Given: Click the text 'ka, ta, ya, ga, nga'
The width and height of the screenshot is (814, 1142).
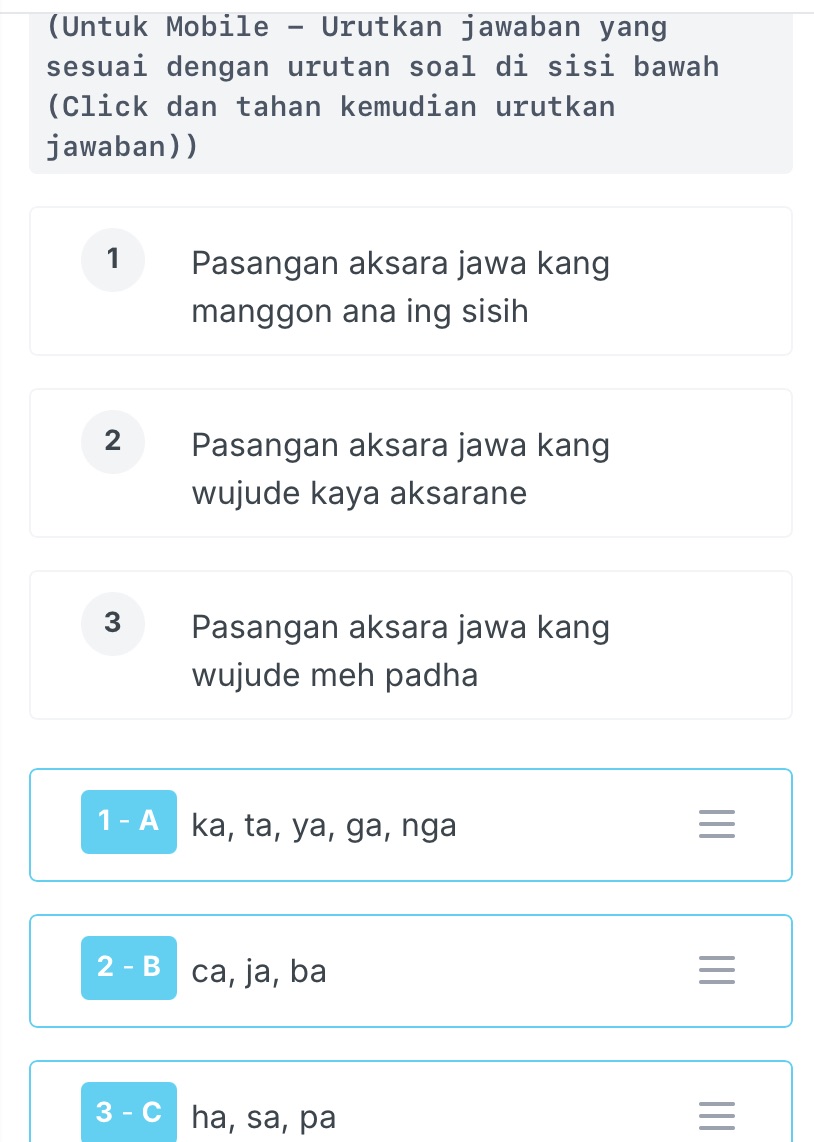Looking at the screenshot, I should [324, 824].
